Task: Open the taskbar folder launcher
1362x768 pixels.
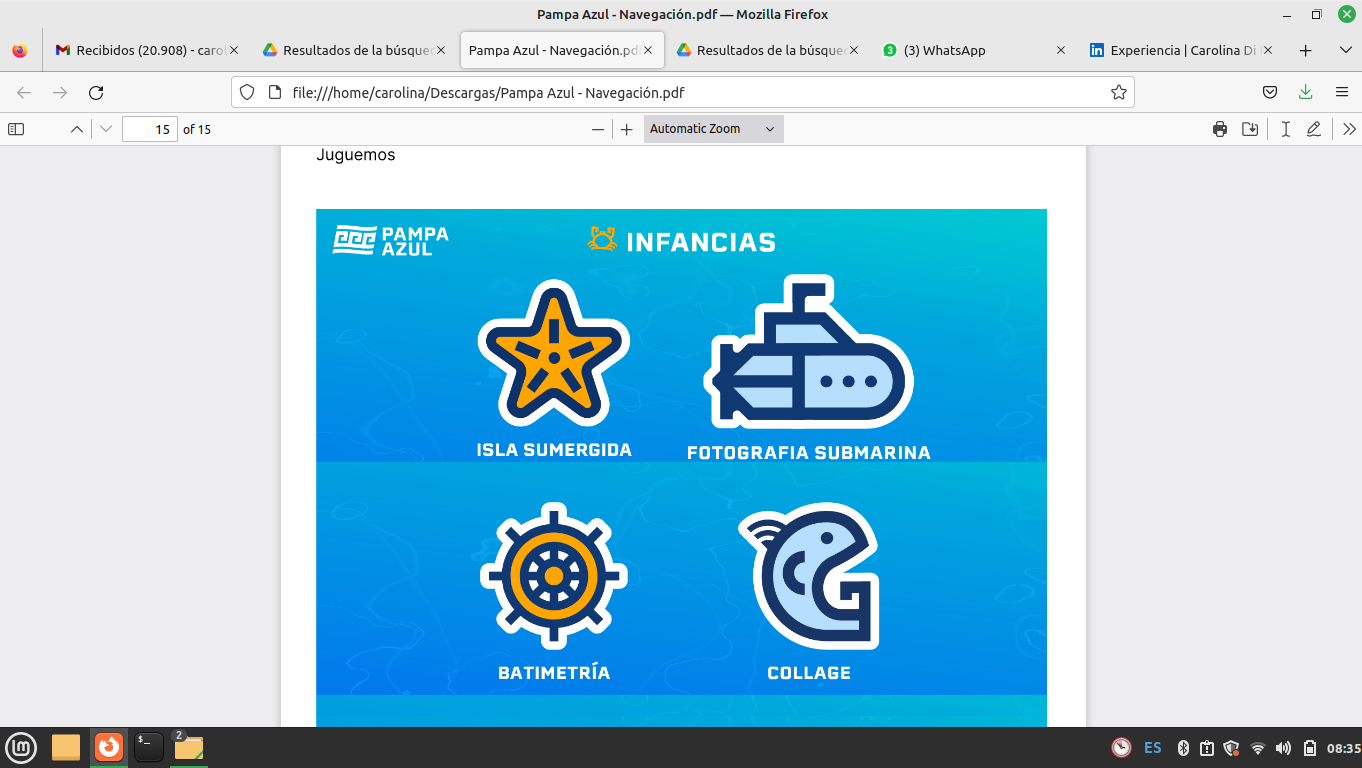Action: click(x=66, y=747)
